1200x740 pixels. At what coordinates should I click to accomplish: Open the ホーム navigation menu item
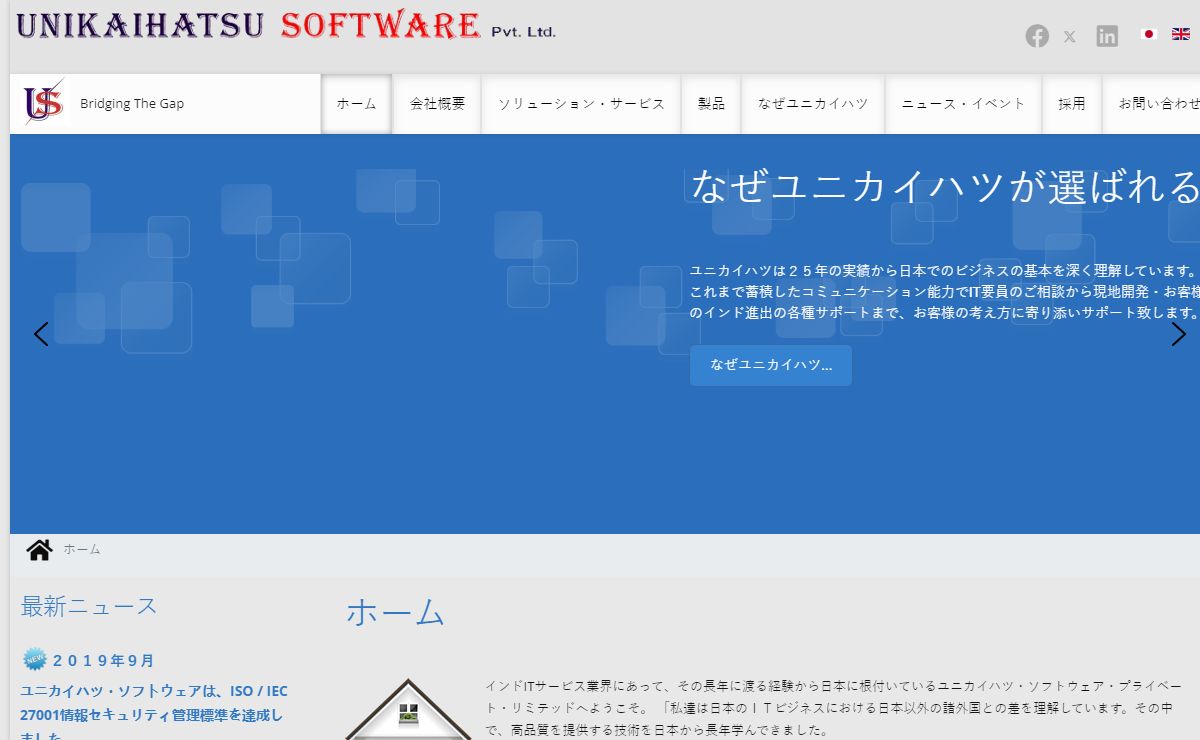(x=357, y=103)
